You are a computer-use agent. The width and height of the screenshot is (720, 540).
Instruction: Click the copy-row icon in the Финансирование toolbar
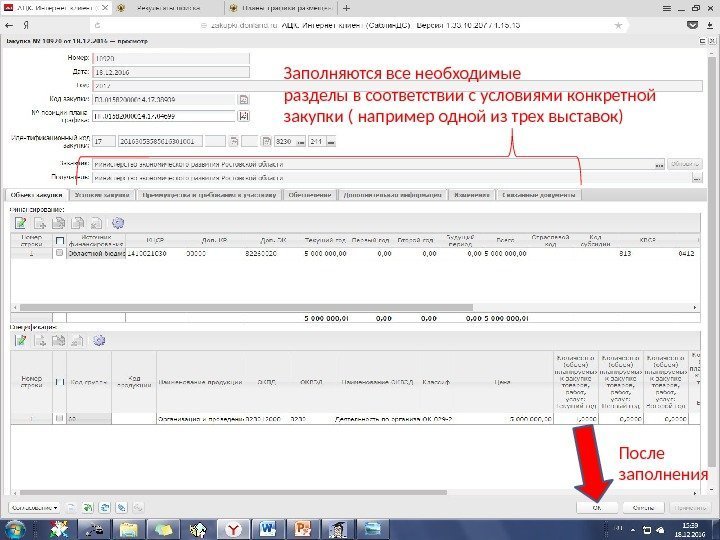tap(58, 224)
